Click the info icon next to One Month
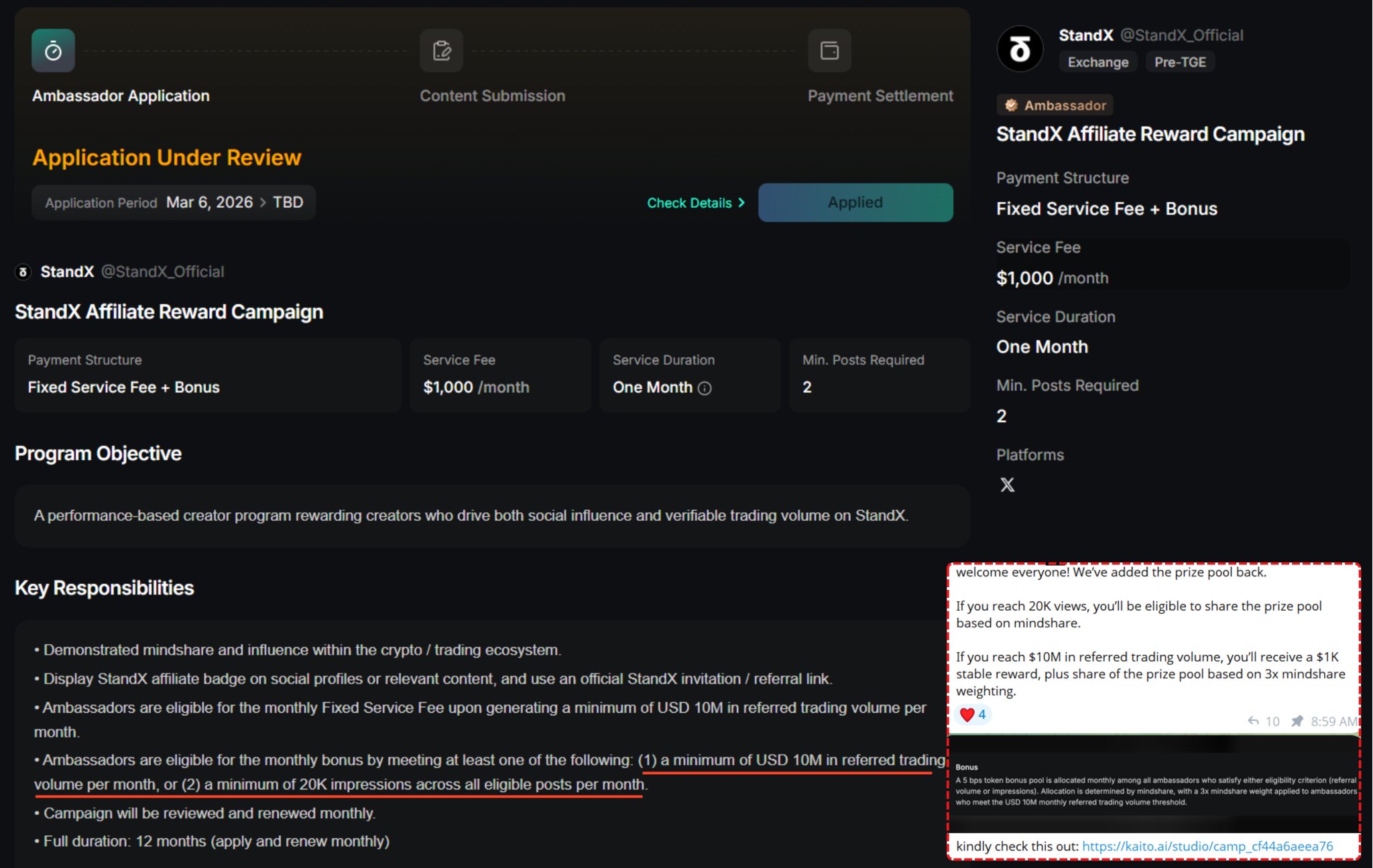 click(705, 388)
